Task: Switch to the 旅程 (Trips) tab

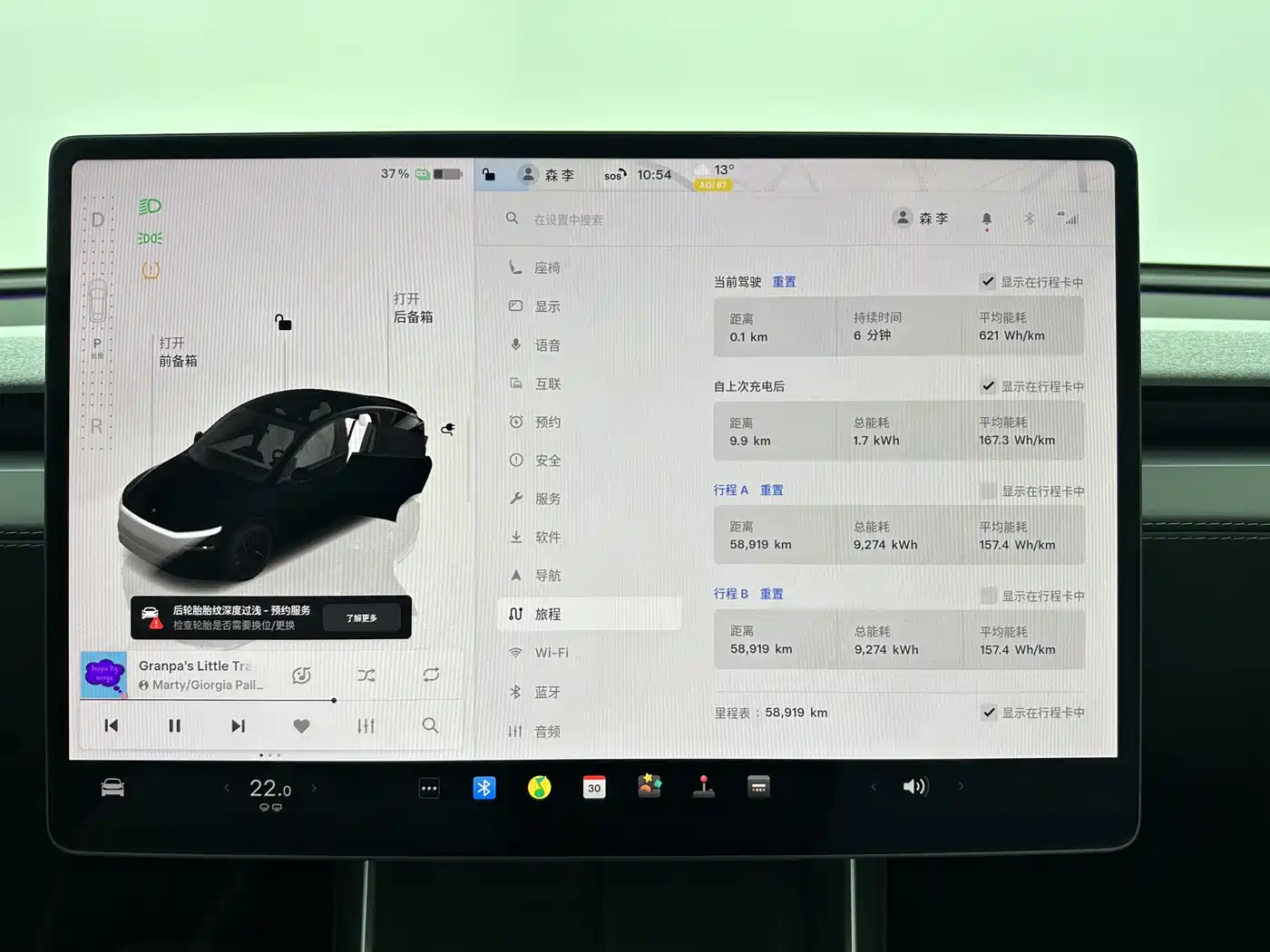Action: point(549,614)
